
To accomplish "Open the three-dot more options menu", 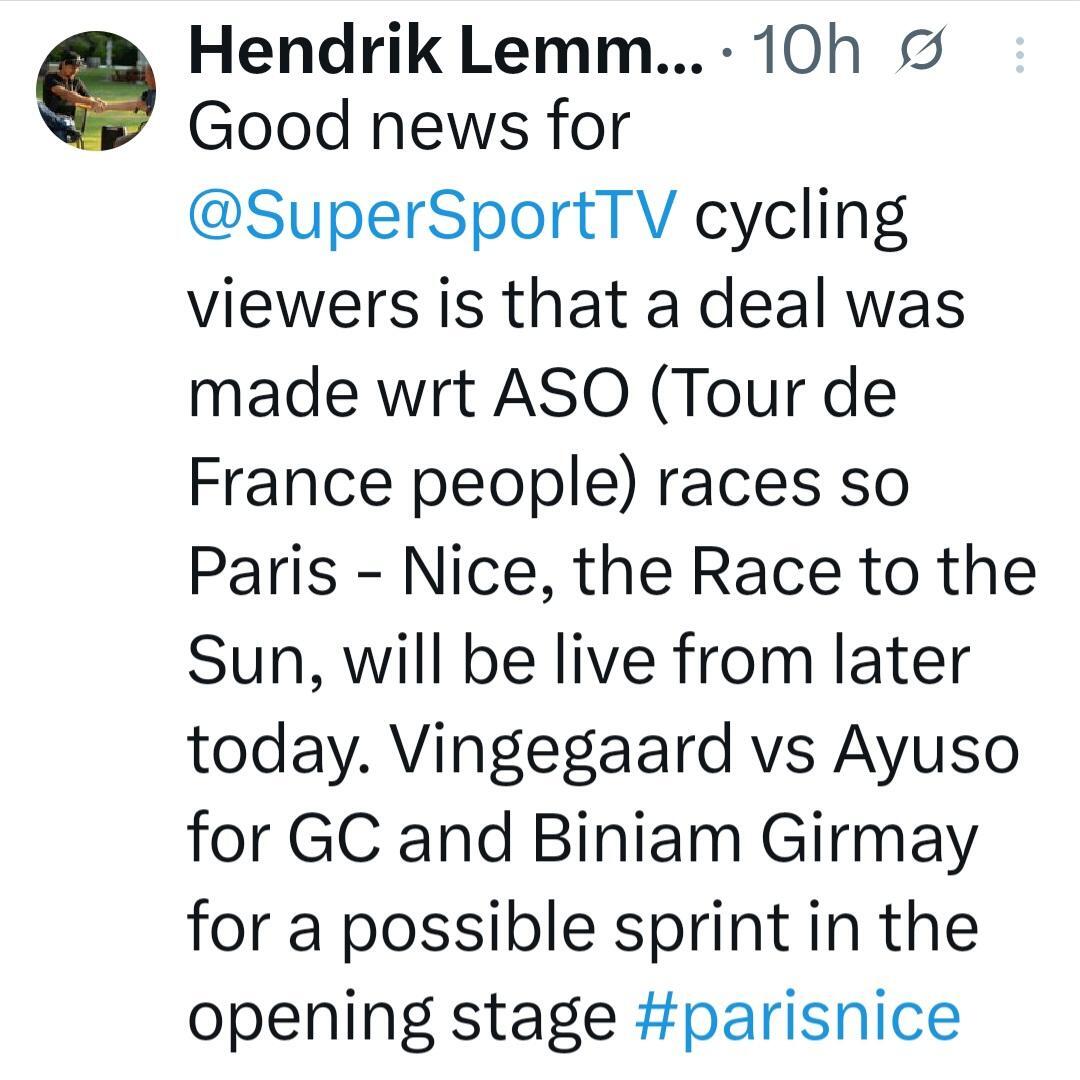I will coord(1019,56).
